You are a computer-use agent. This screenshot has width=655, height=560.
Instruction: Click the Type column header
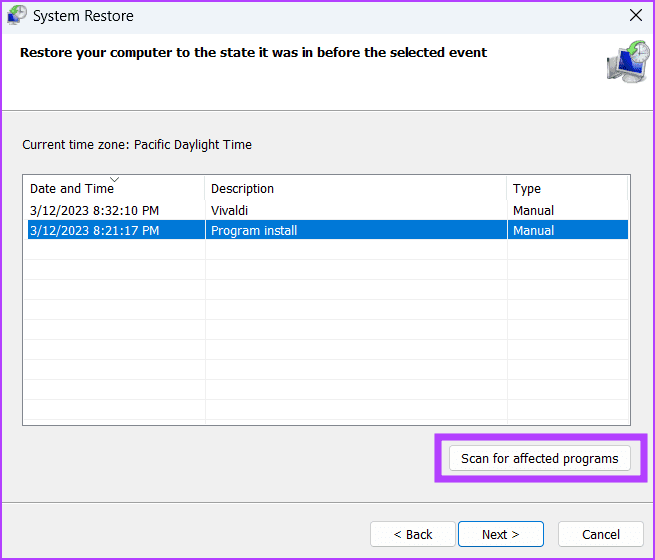coord(567,188)
